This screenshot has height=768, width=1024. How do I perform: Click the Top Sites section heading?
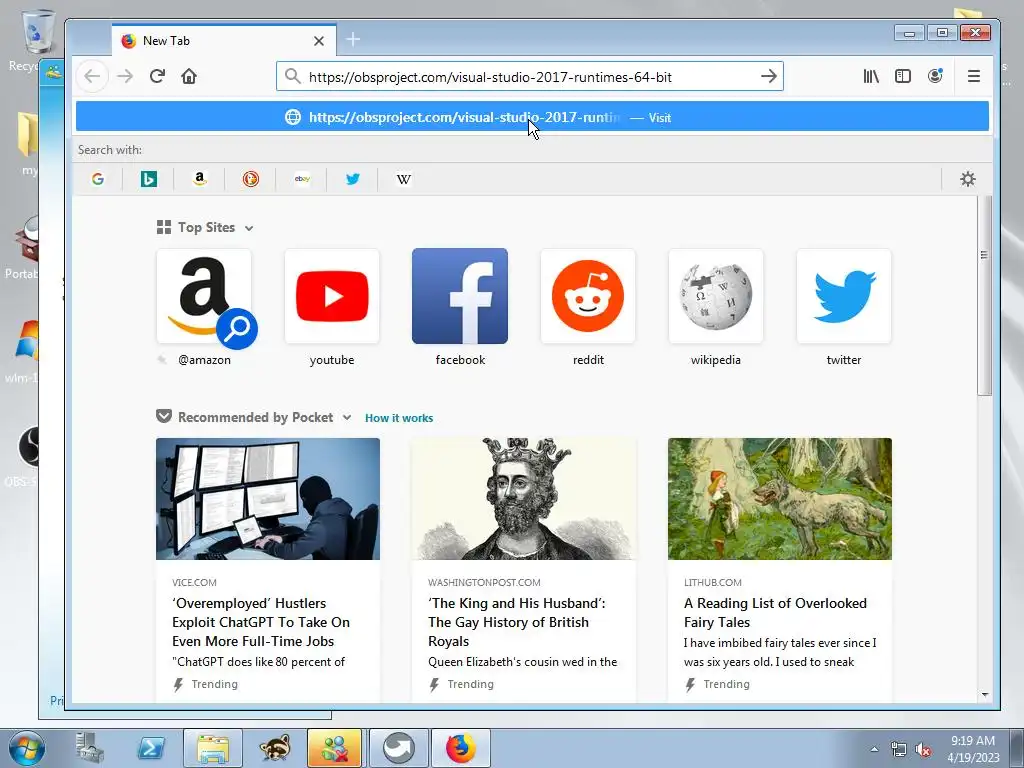point(206,227)
